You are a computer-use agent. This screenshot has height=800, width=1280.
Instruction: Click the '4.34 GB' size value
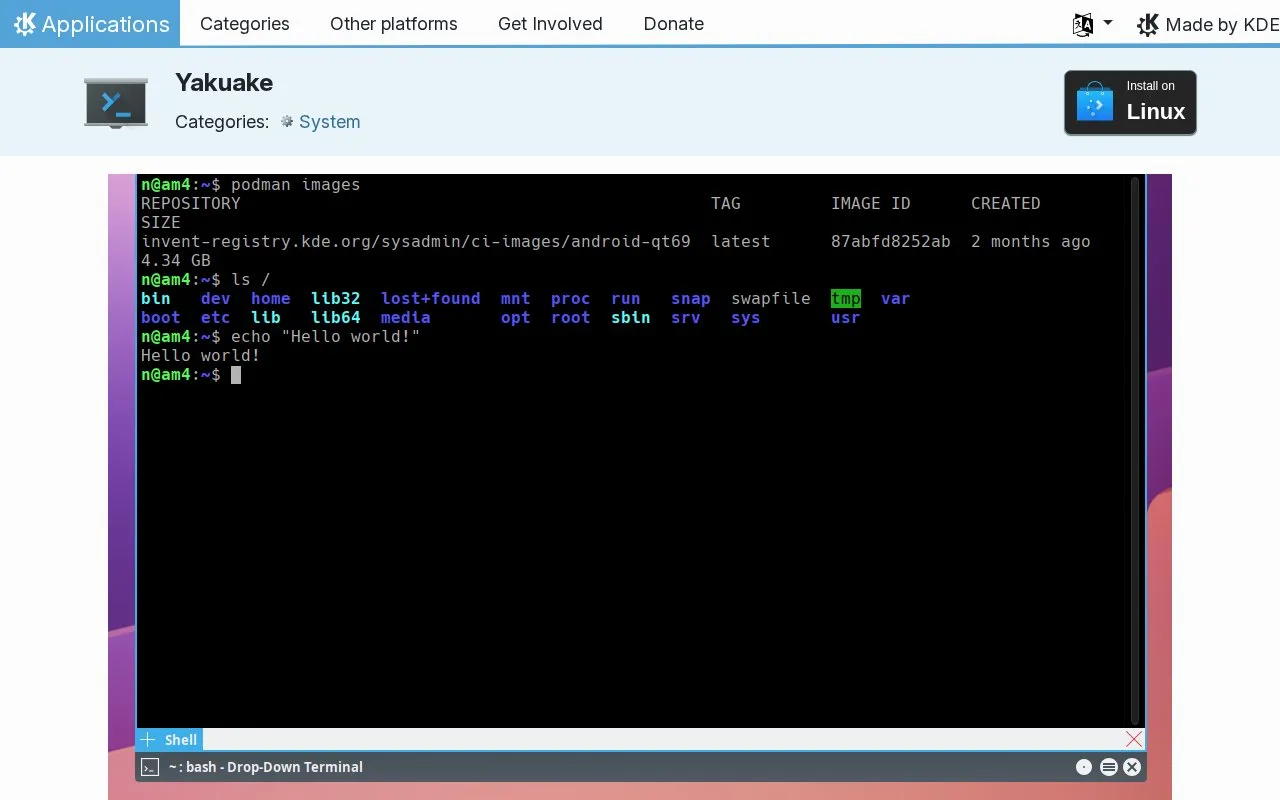[x=176, y=261]
